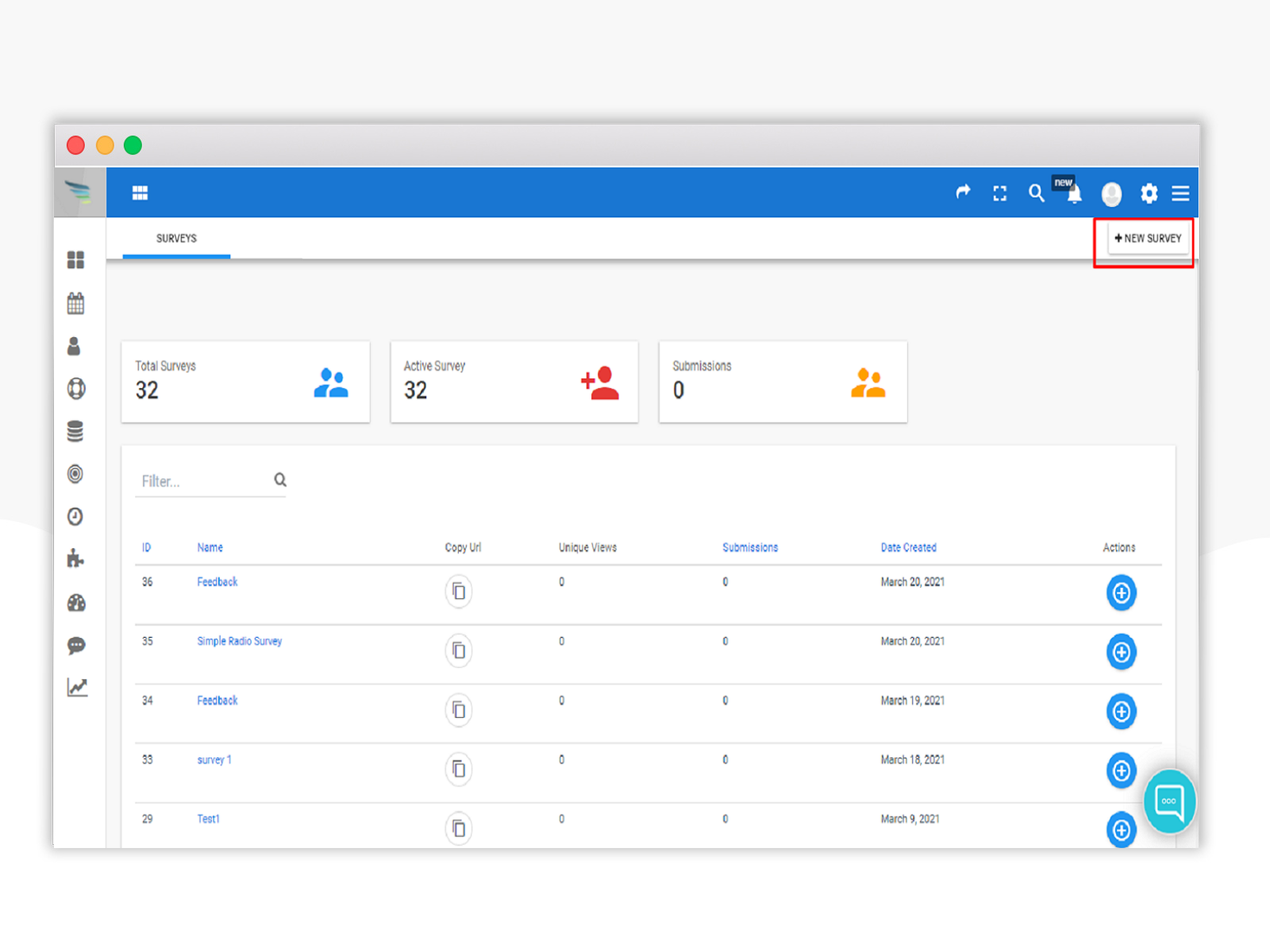Open the search magnifier in header
1270x952 pixels.
click(1036, 193)
